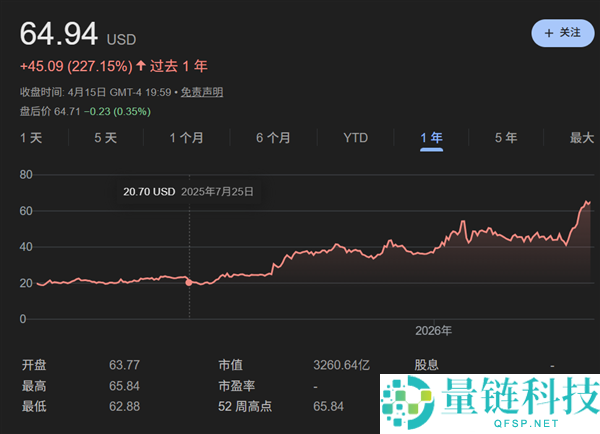Click the active 1年 tab

[x=431, y=137]
